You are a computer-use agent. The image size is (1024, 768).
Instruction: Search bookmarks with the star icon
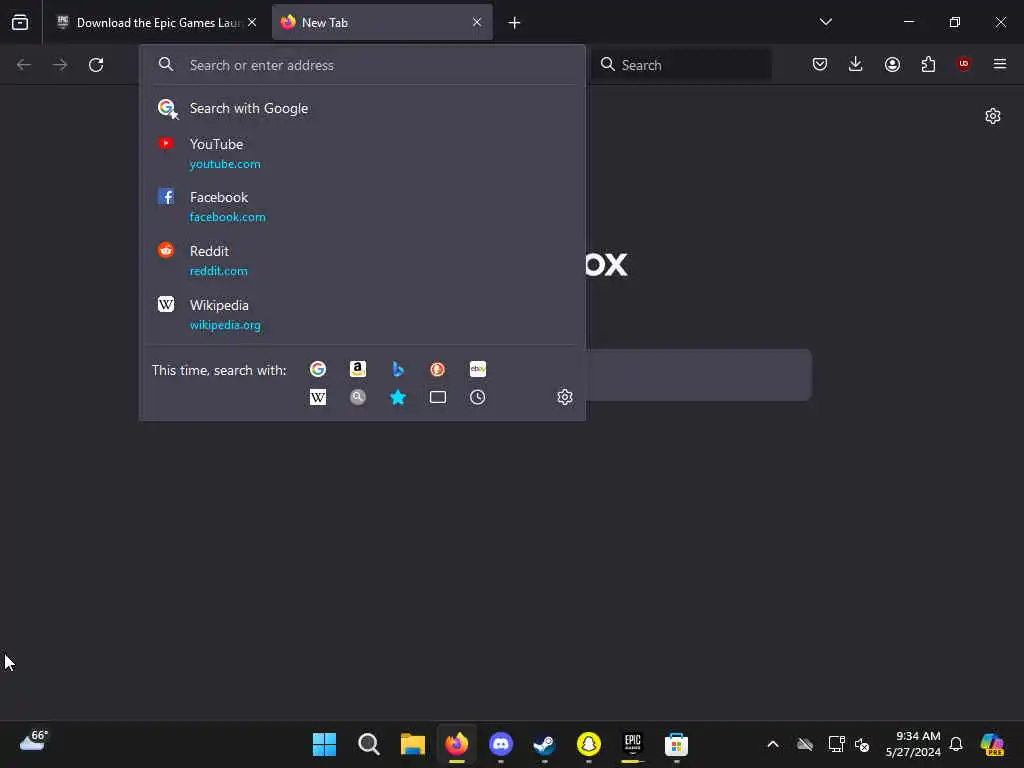tap(398, 397)
